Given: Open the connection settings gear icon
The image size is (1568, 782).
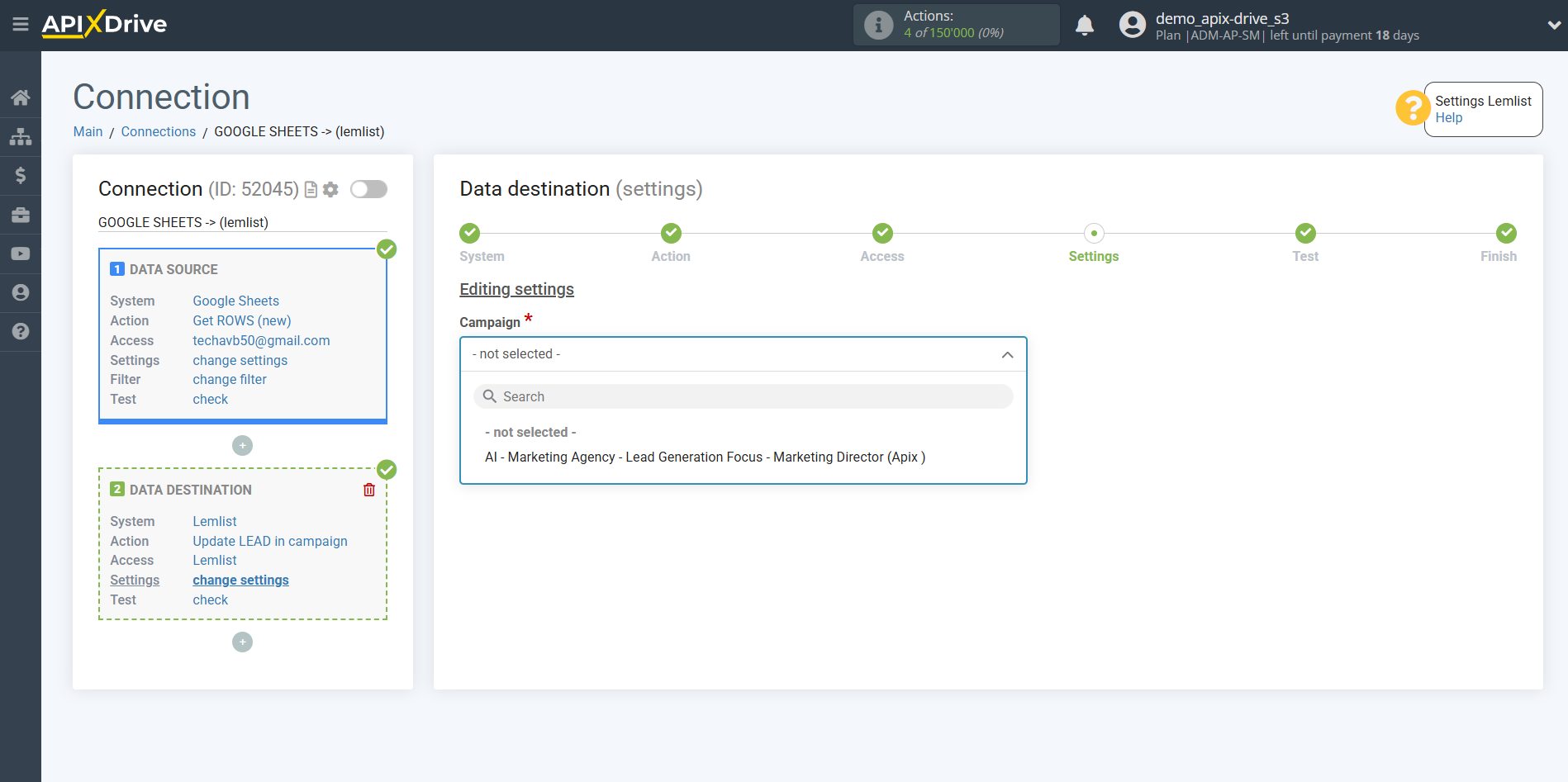Looking at the screenshot, I should coord(330,190).
